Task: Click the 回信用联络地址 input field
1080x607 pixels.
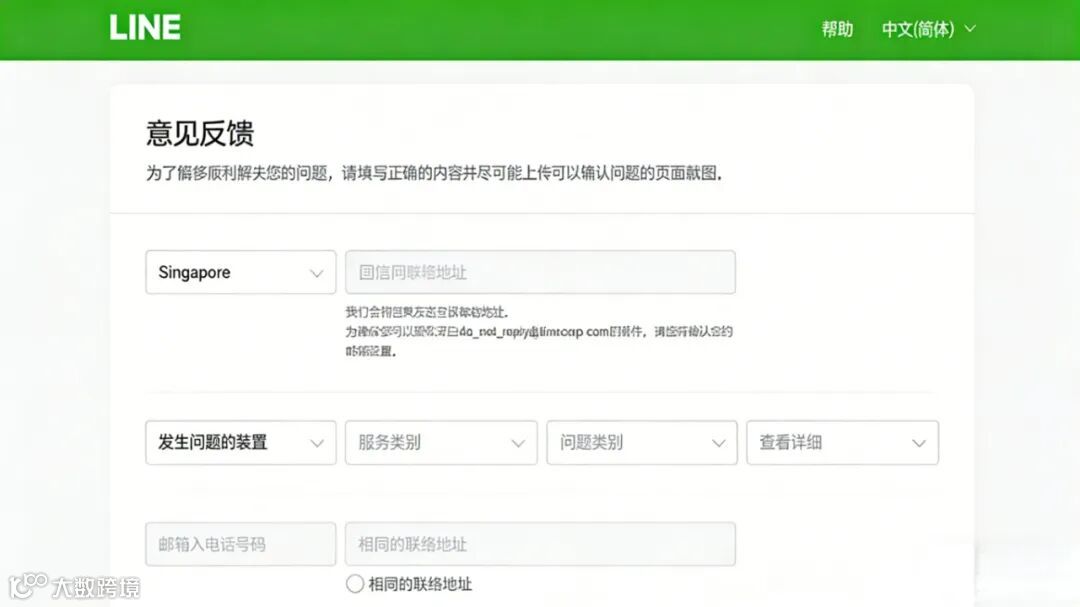Action: coord(540,272)
